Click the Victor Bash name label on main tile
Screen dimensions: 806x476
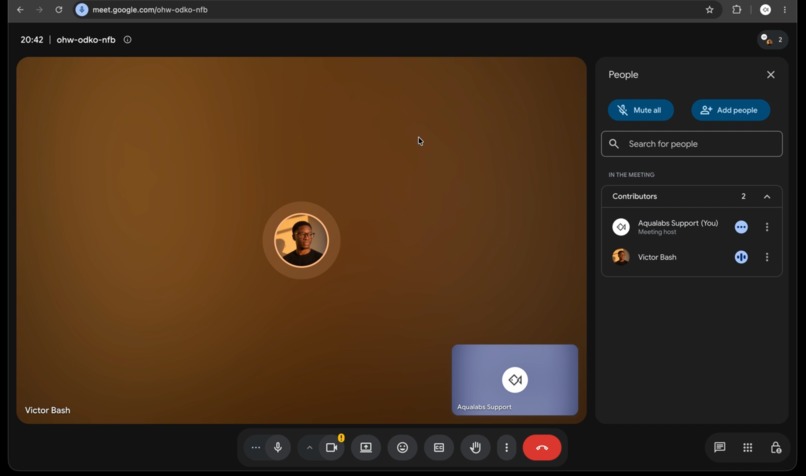[47, 410]
